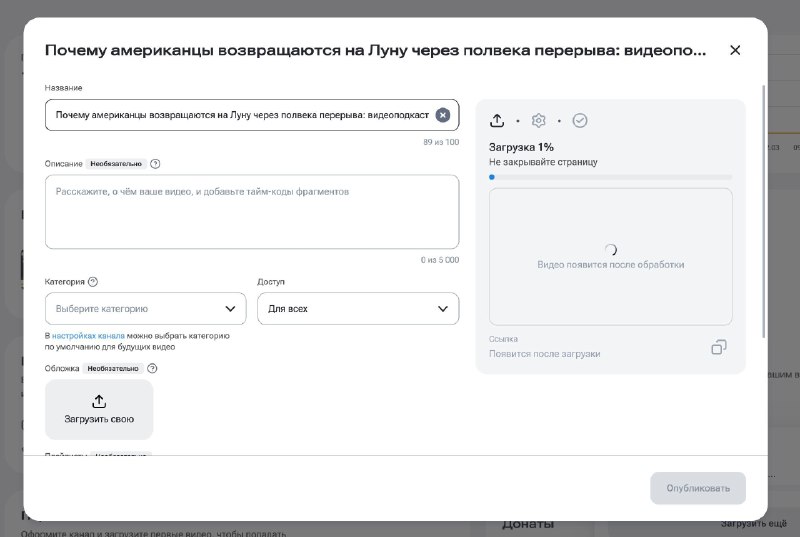Click the Появится после загрузки link placeholder
This screenshot has width=800, height=537.
coord(544,354)
